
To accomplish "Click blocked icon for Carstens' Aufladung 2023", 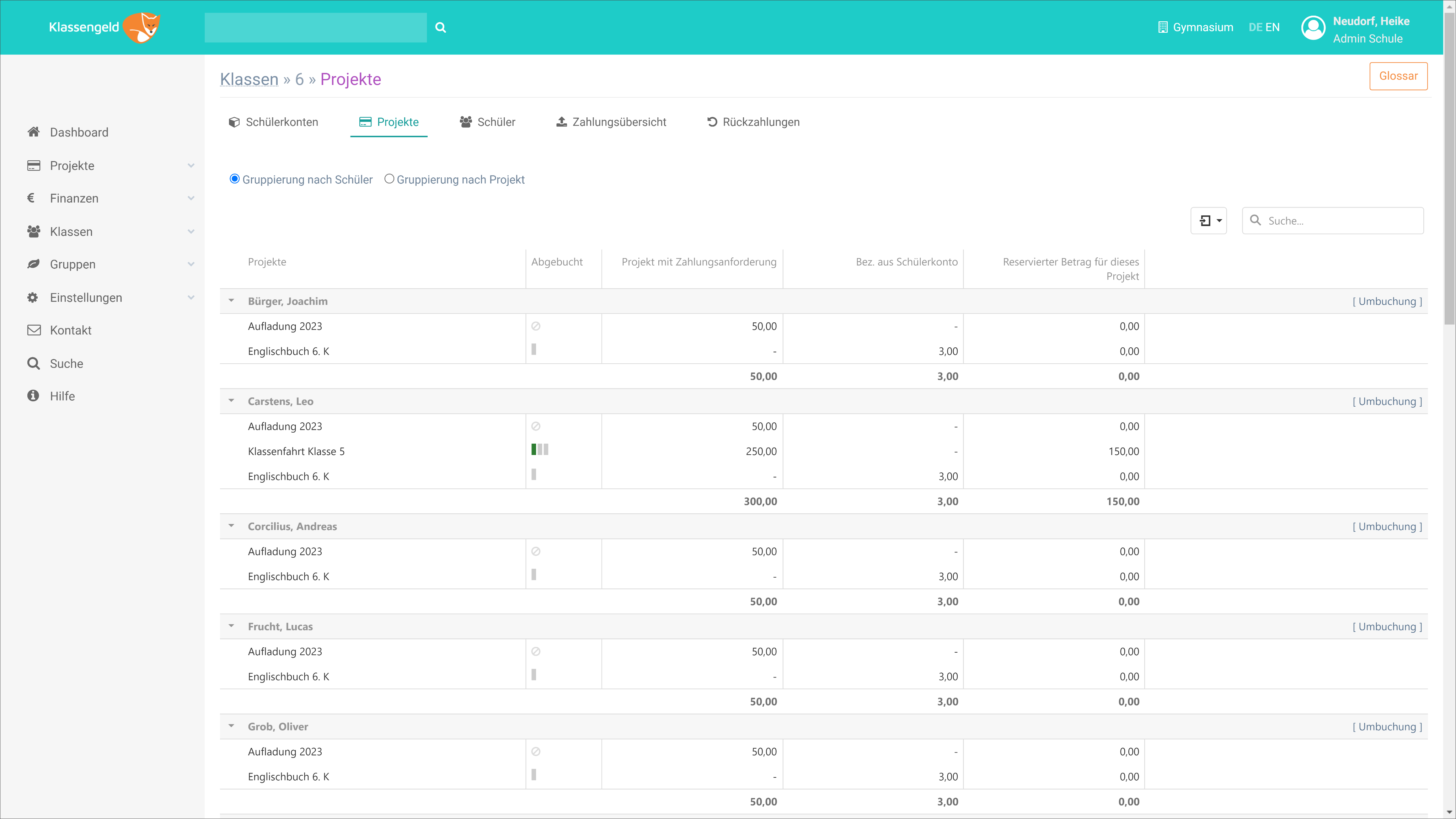I will (536, 426).
